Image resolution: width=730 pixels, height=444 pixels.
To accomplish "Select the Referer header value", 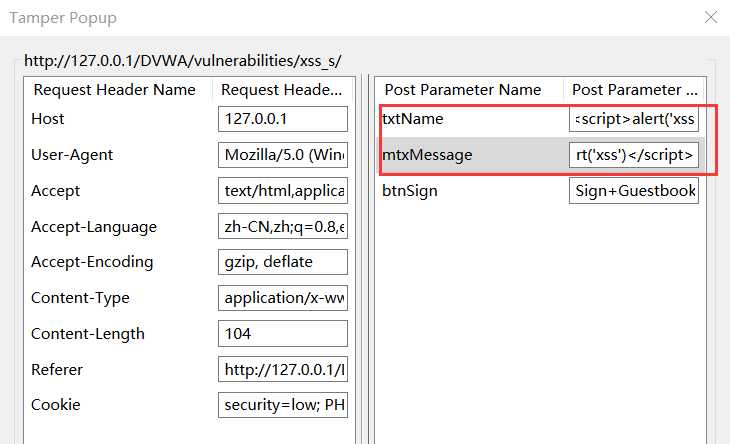I will coord(282,370).
